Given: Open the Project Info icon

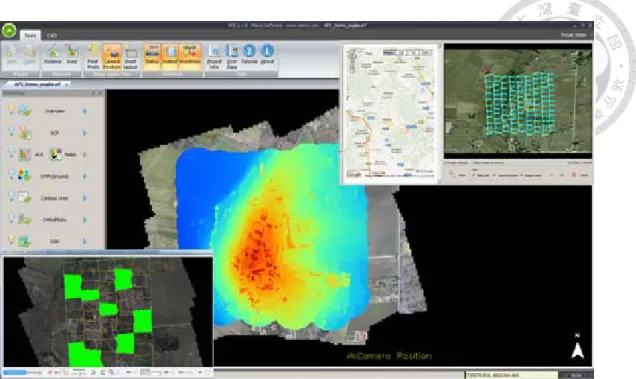Looking at the screenshot, I should 214,57.
